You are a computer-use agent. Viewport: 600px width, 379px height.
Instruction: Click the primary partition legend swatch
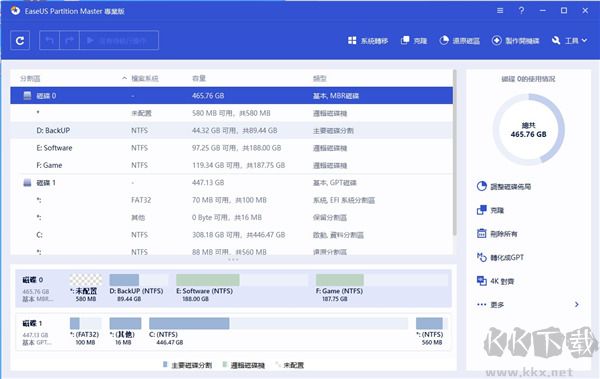(165, 364)
